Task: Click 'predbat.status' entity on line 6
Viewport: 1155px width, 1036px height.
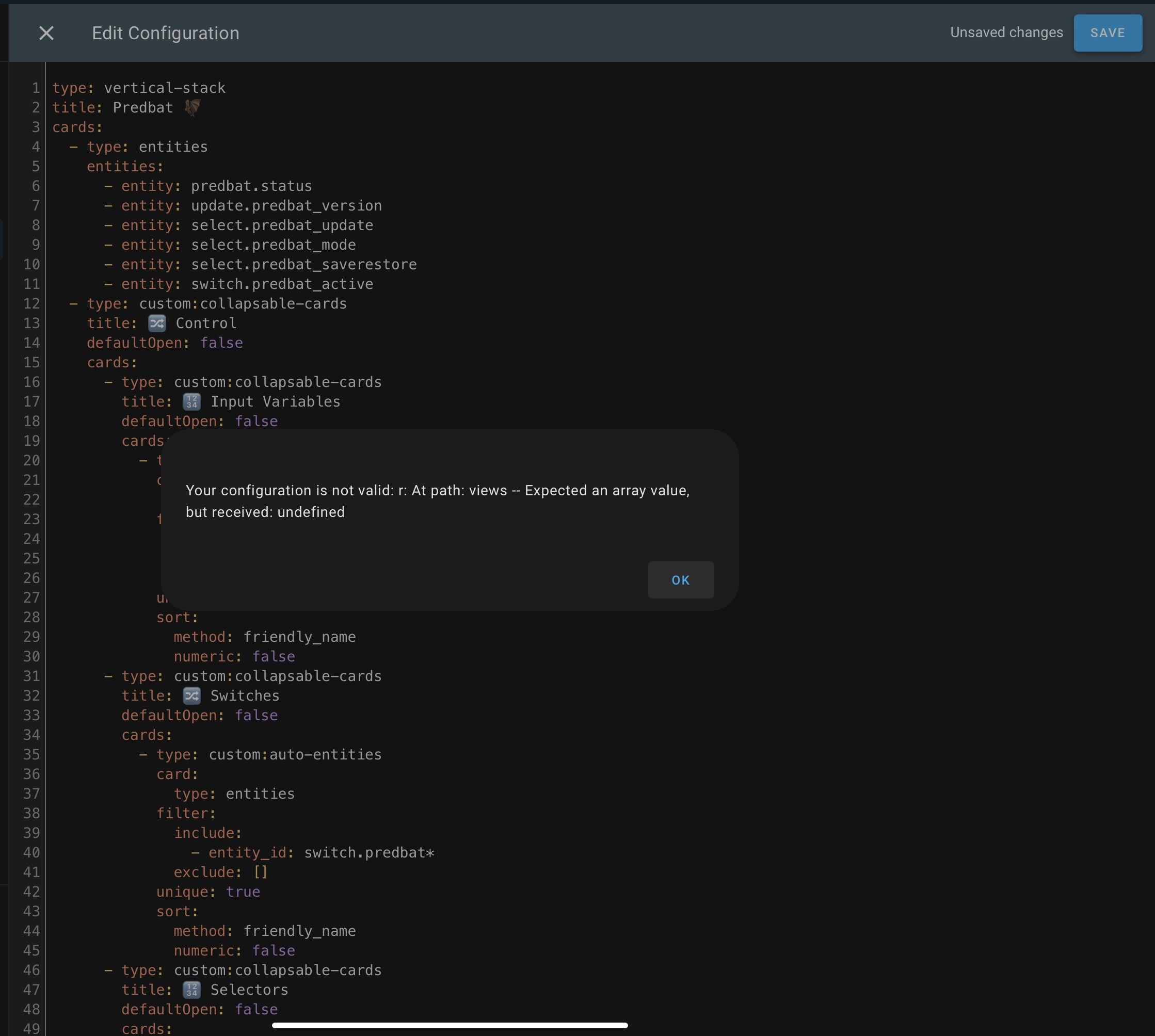Action: (251, 186)
